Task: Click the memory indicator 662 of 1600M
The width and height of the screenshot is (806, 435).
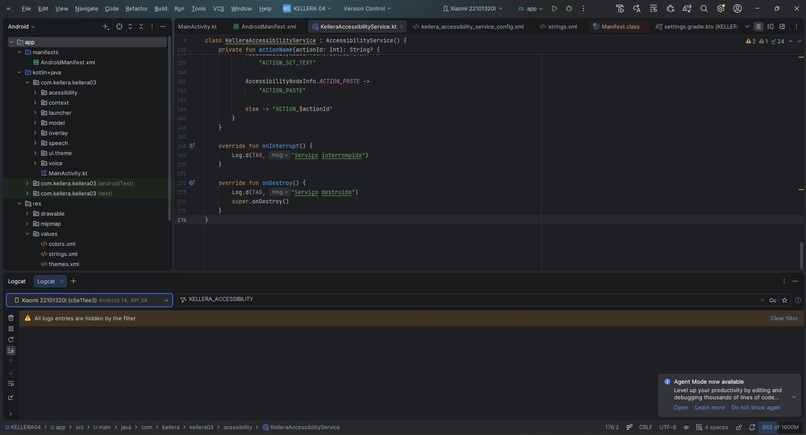Action: pyautogui.click(x=780, y=427)
